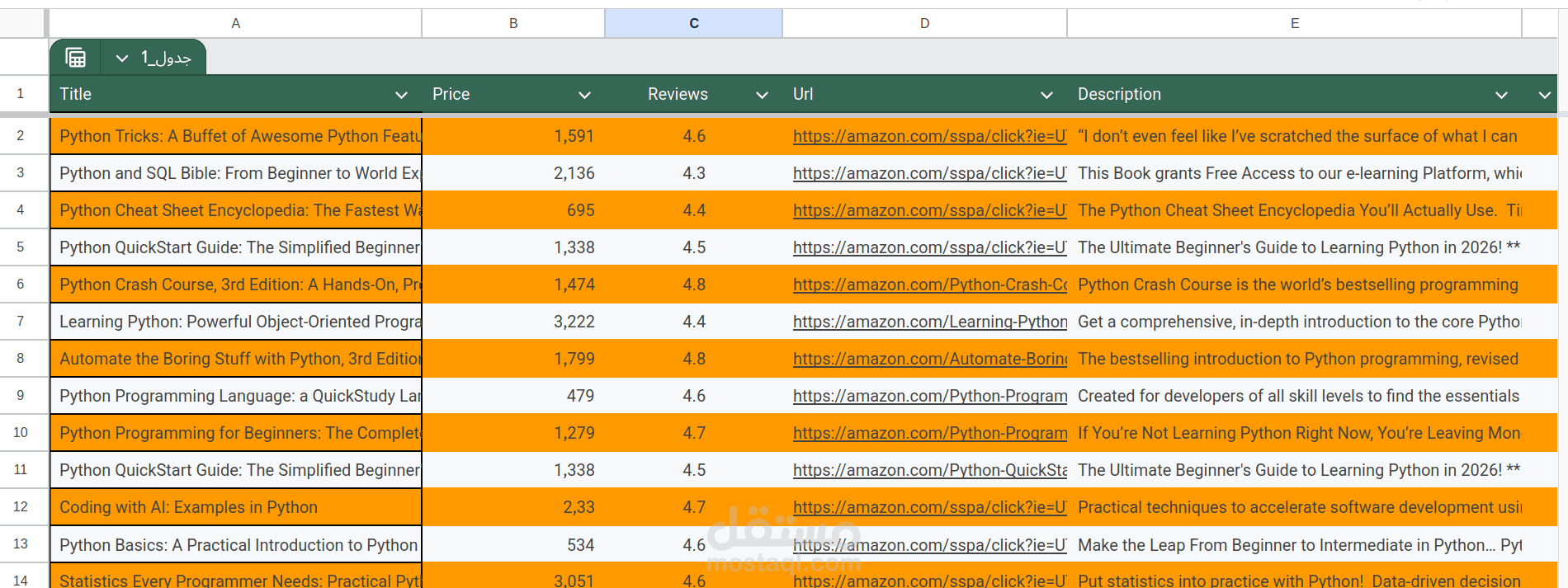1568x588 pixels.
Task: Select column A header
Action: [x=235, y=23]
